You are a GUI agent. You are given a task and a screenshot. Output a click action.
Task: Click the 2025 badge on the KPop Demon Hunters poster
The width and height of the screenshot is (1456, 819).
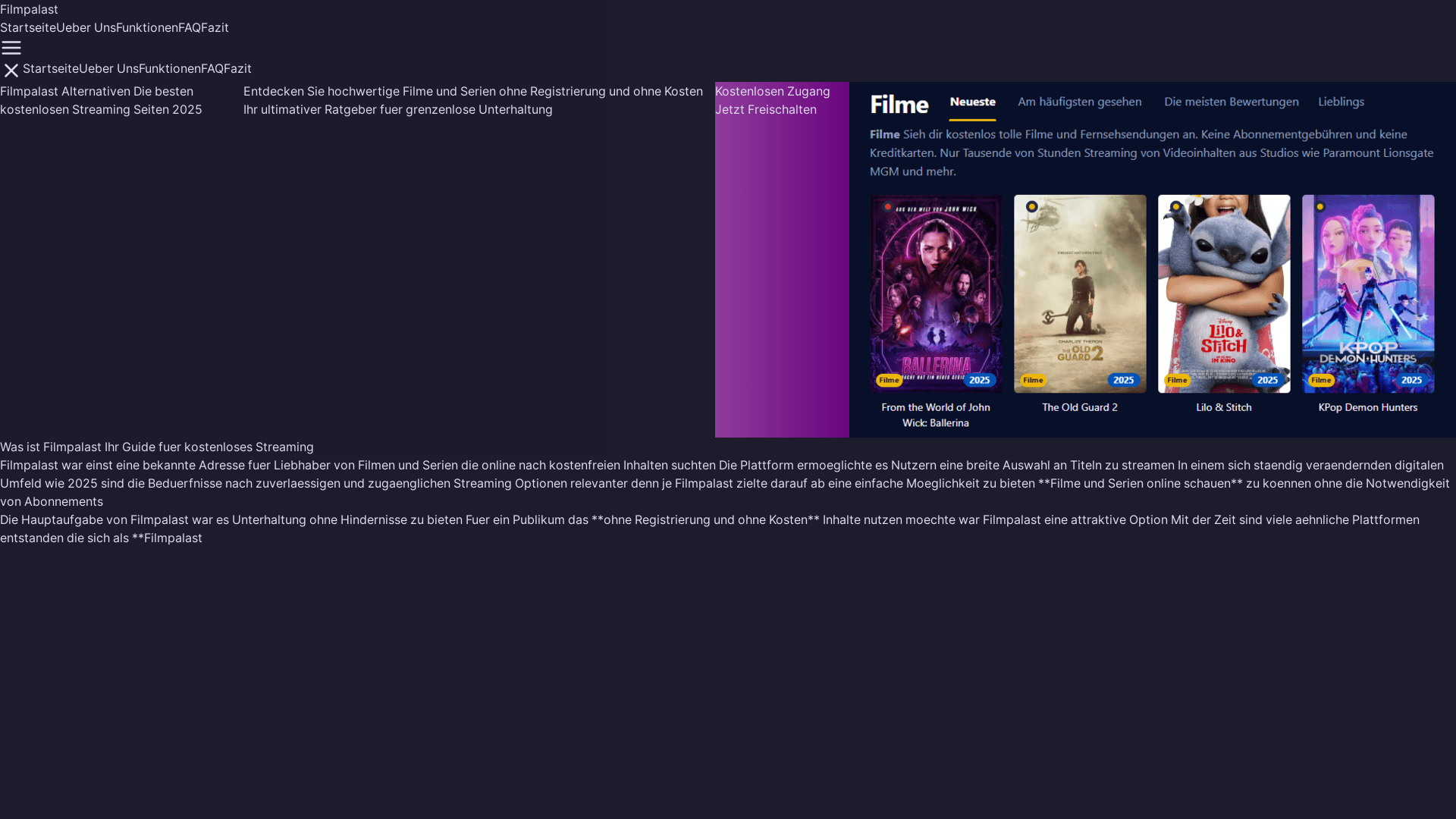[1411, 380]
